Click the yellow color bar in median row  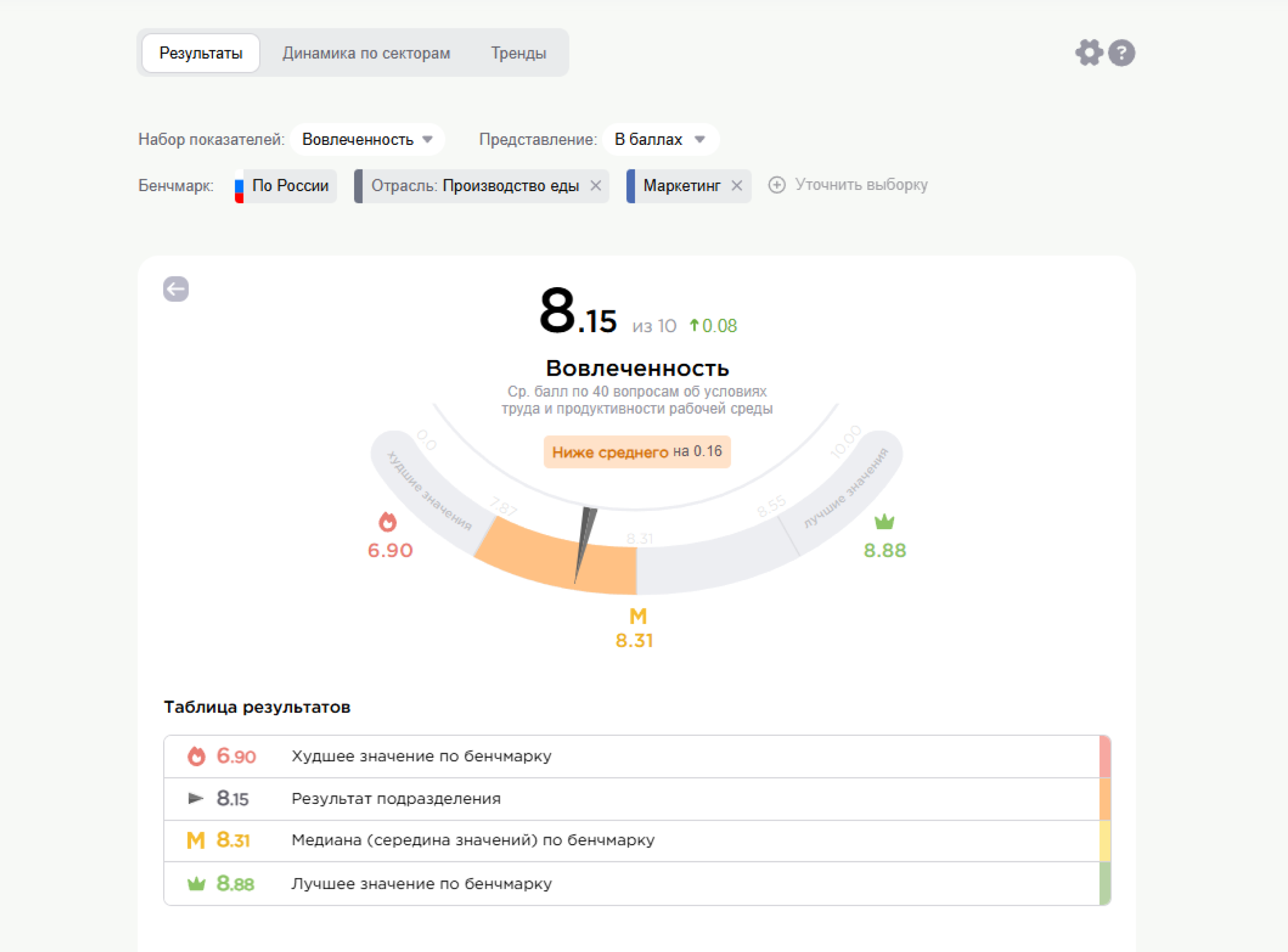[x=1105, y=841]
